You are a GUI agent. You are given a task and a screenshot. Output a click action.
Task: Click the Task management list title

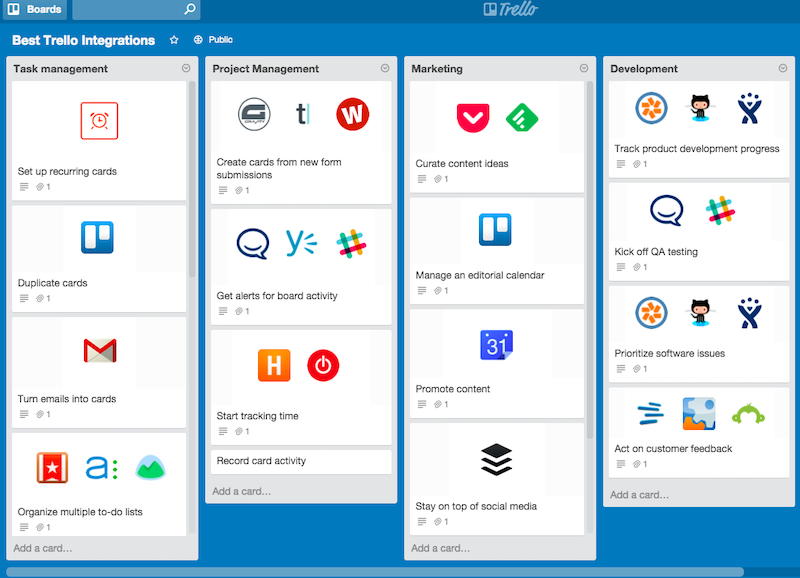(x=61, y=69)
